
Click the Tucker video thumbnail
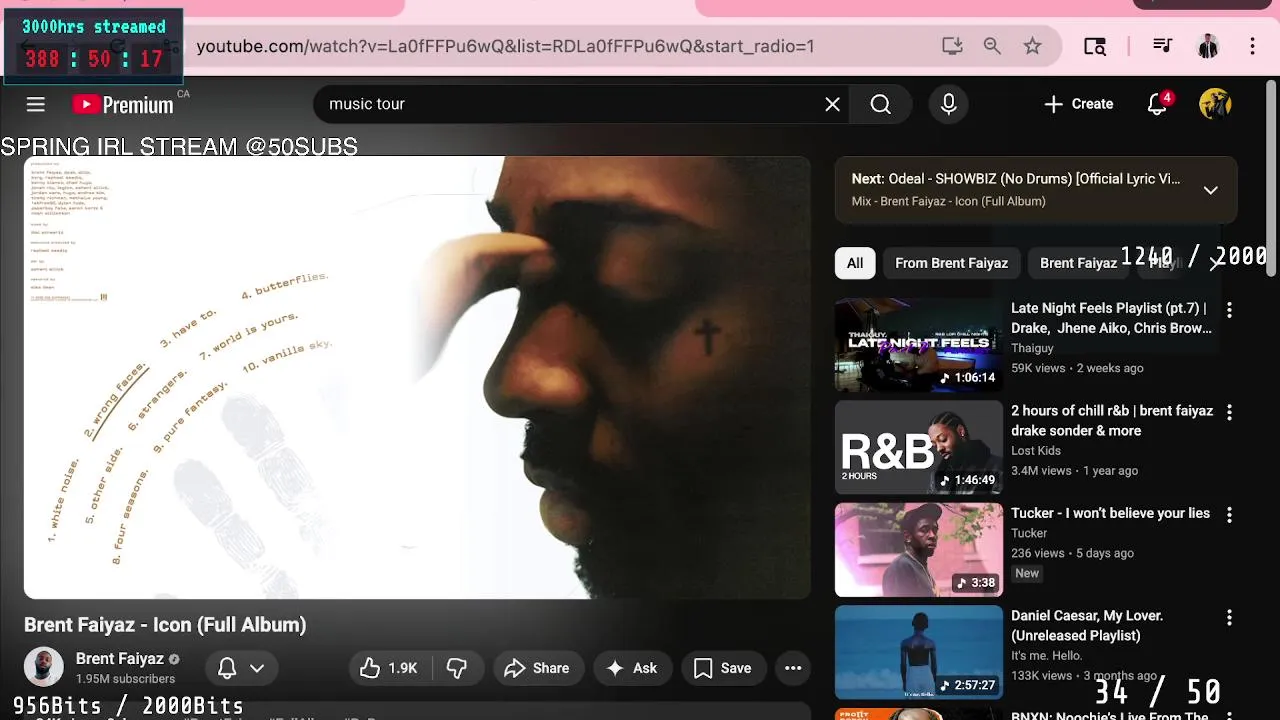(x=919, y=550)
